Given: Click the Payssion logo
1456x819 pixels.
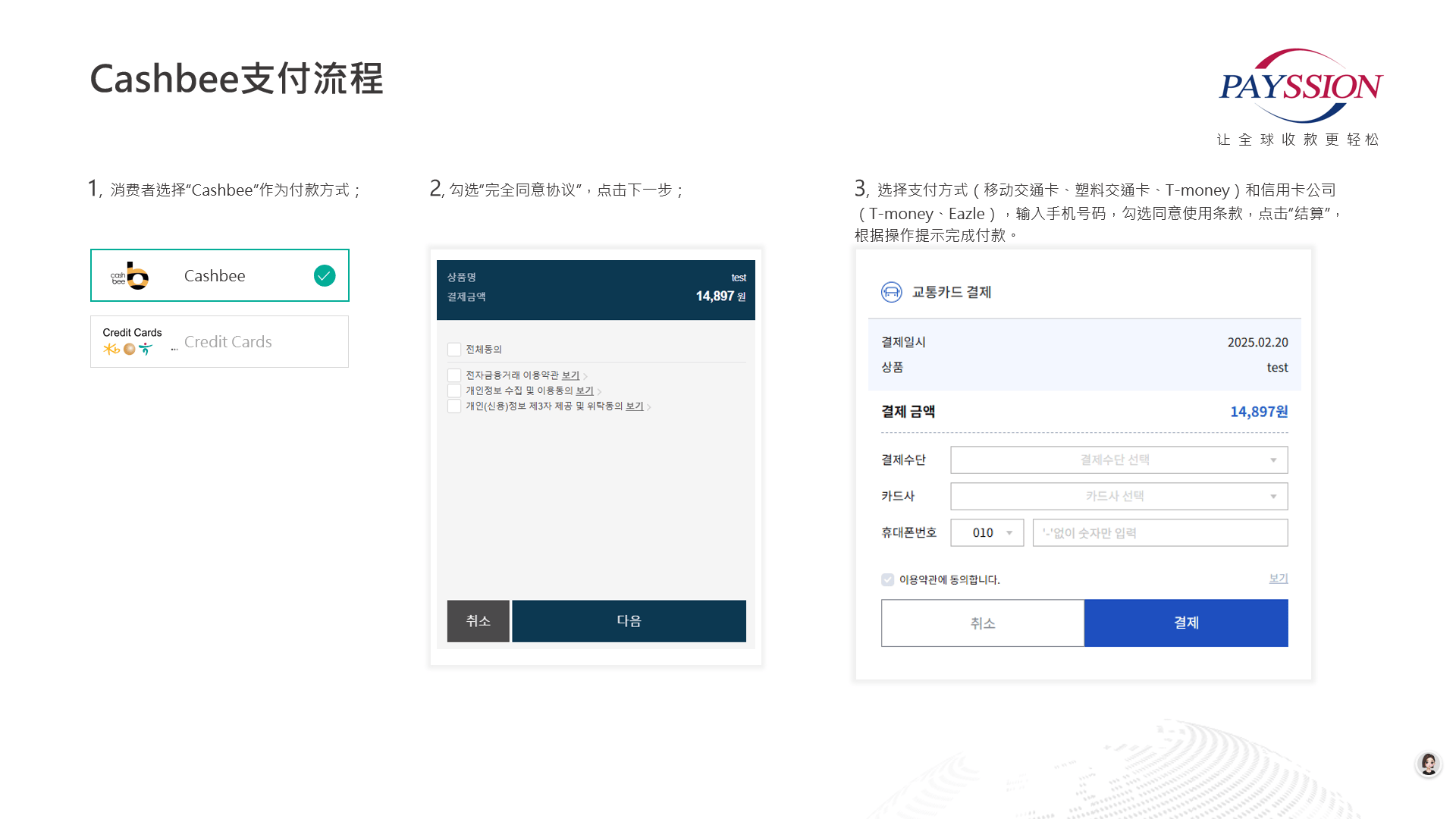Looking at the screenshot, I should (1301, 86).
